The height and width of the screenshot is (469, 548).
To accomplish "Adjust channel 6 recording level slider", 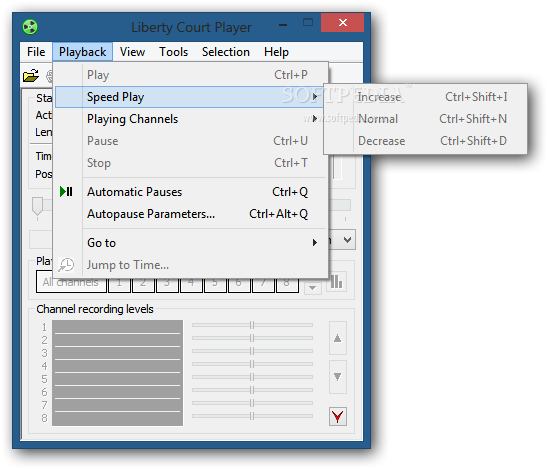I will click(x=252, y=390).
